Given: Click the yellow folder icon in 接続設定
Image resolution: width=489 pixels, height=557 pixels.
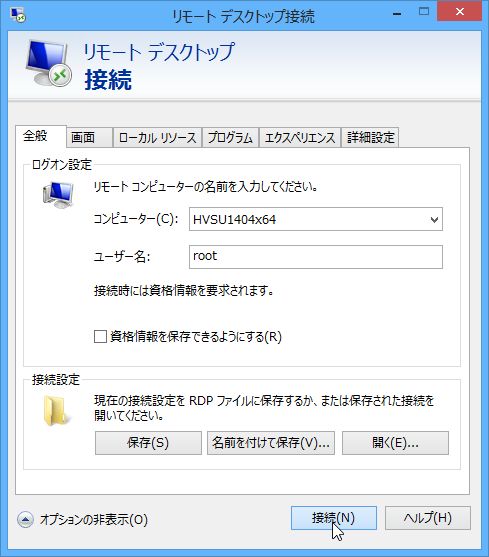Looking at the screenshot, I should point(56,411).
